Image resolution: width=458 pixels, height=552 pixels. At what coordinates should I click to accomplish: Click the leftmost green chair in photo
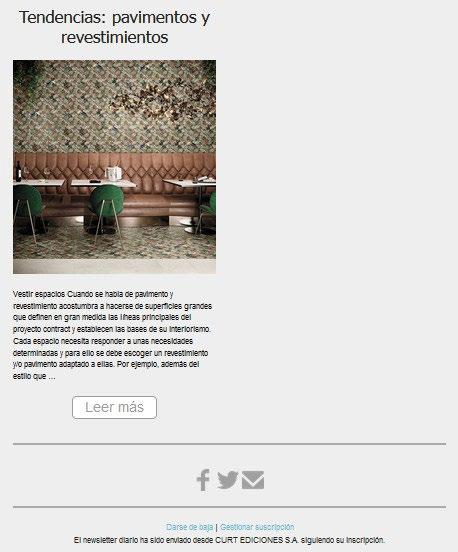[x=27, y=208]
